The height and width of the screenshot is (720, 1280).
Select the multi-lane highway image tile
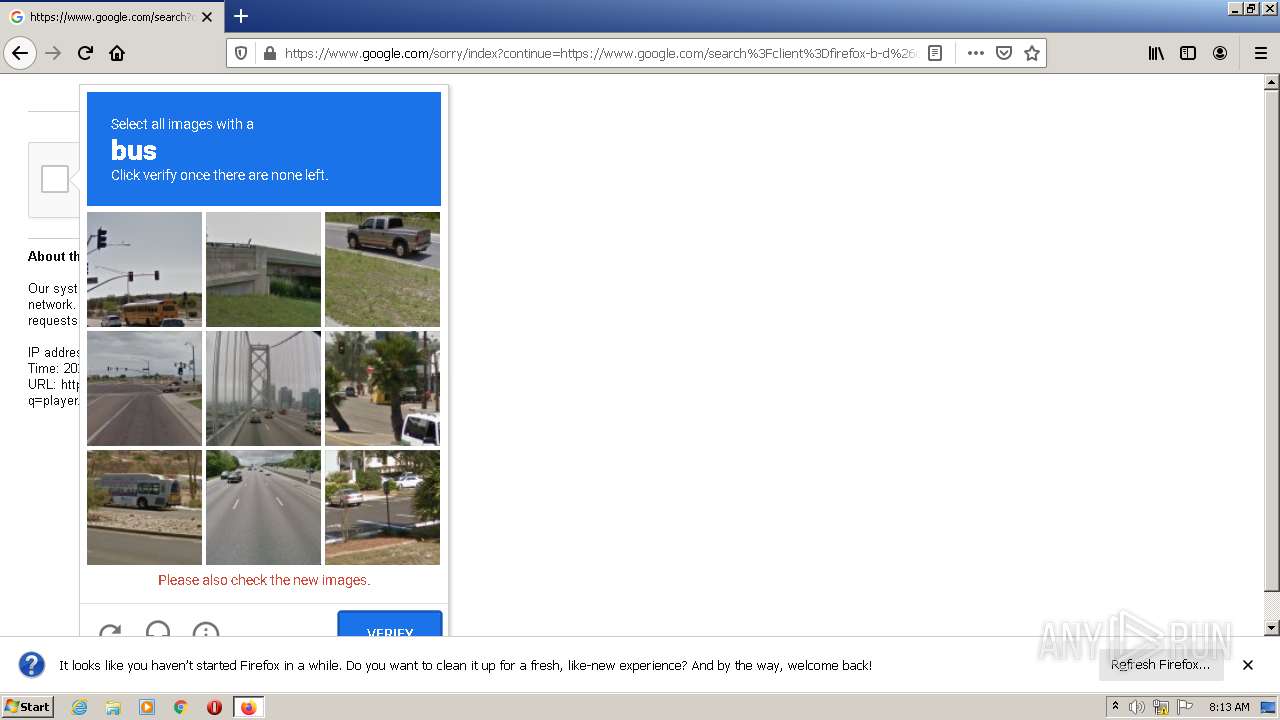coord(263,507)
